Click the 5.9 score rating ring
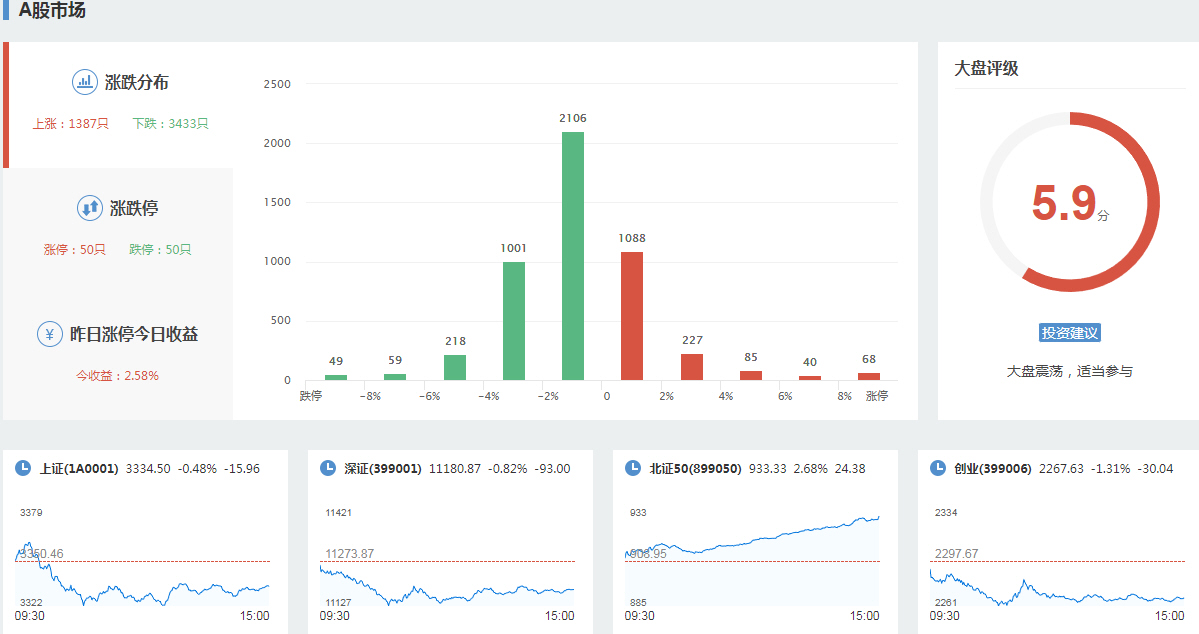 click(1069, 202)
